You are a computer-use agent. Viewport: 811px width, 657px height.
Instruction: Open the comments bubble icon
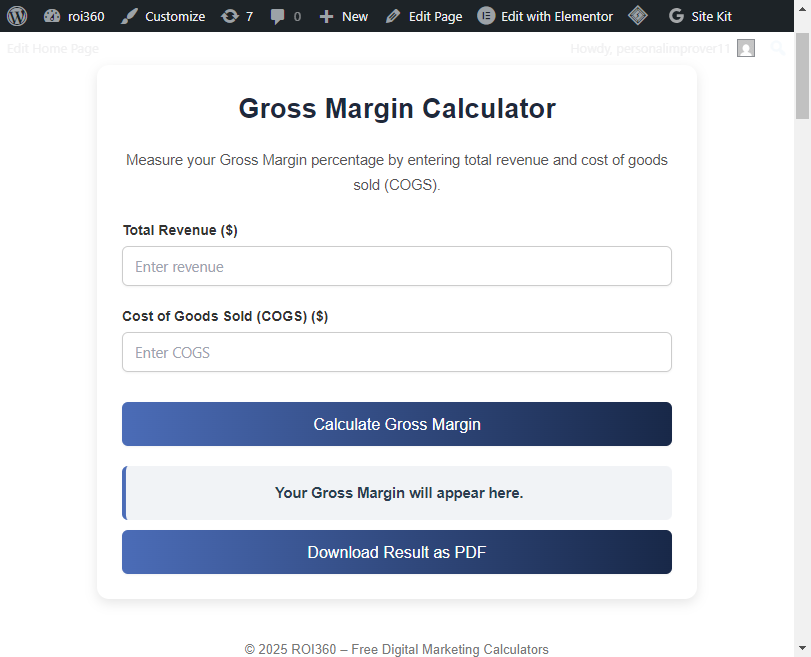[285, 16]
